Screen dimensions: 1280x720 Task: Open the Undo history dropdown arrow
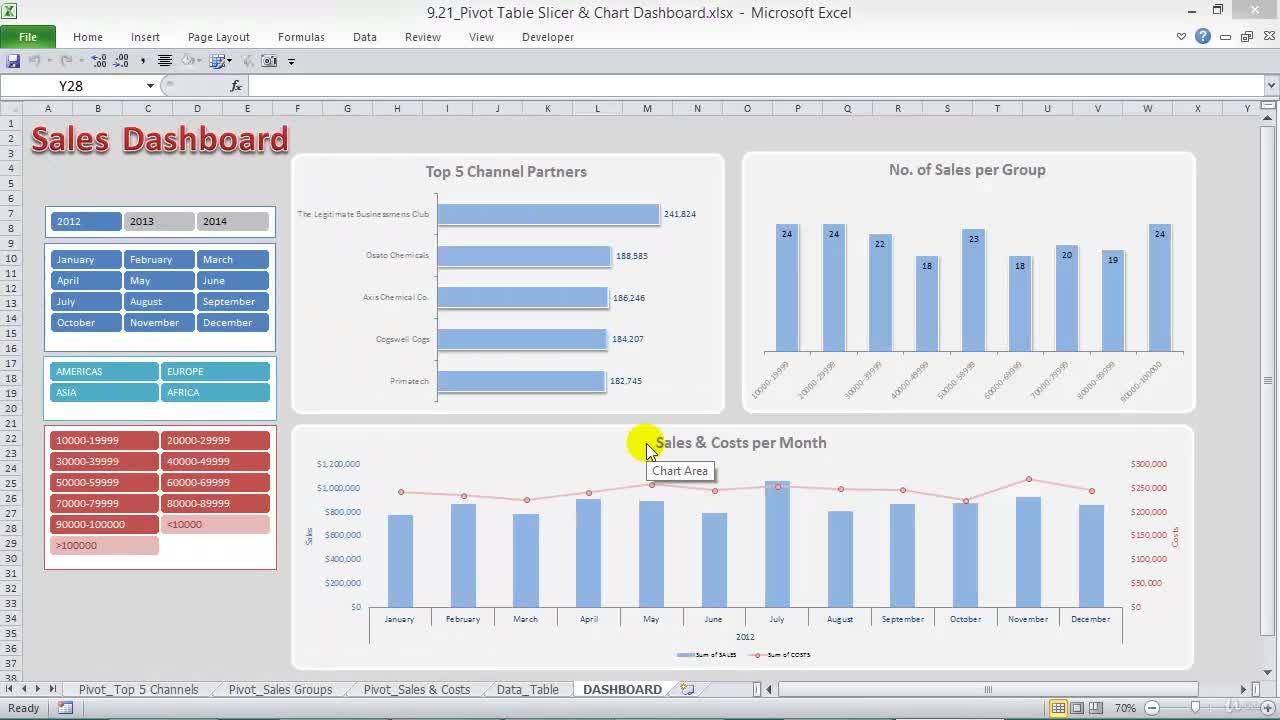(x=49, y=61)
